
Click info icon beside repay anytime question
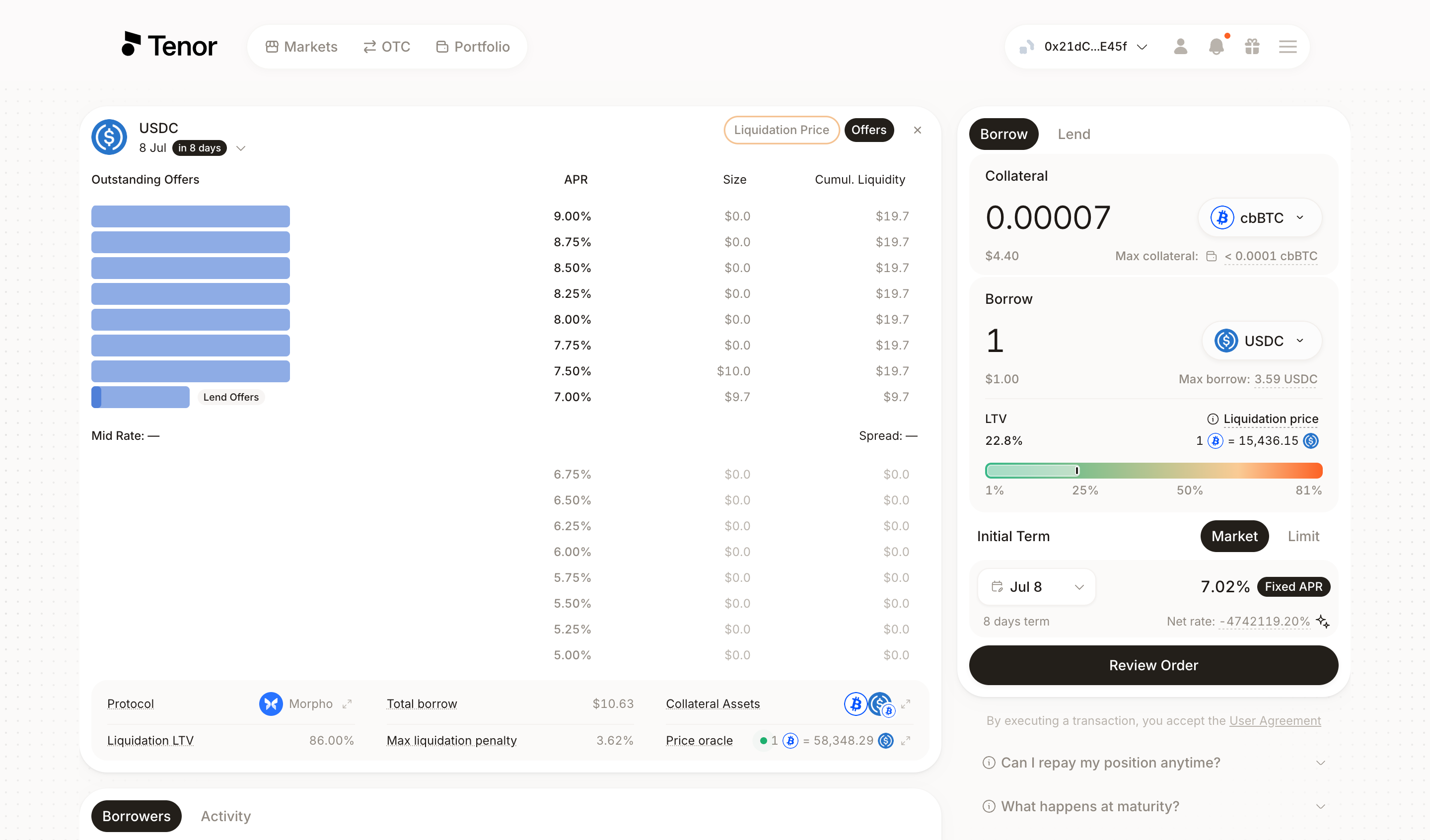coord(989,762)
